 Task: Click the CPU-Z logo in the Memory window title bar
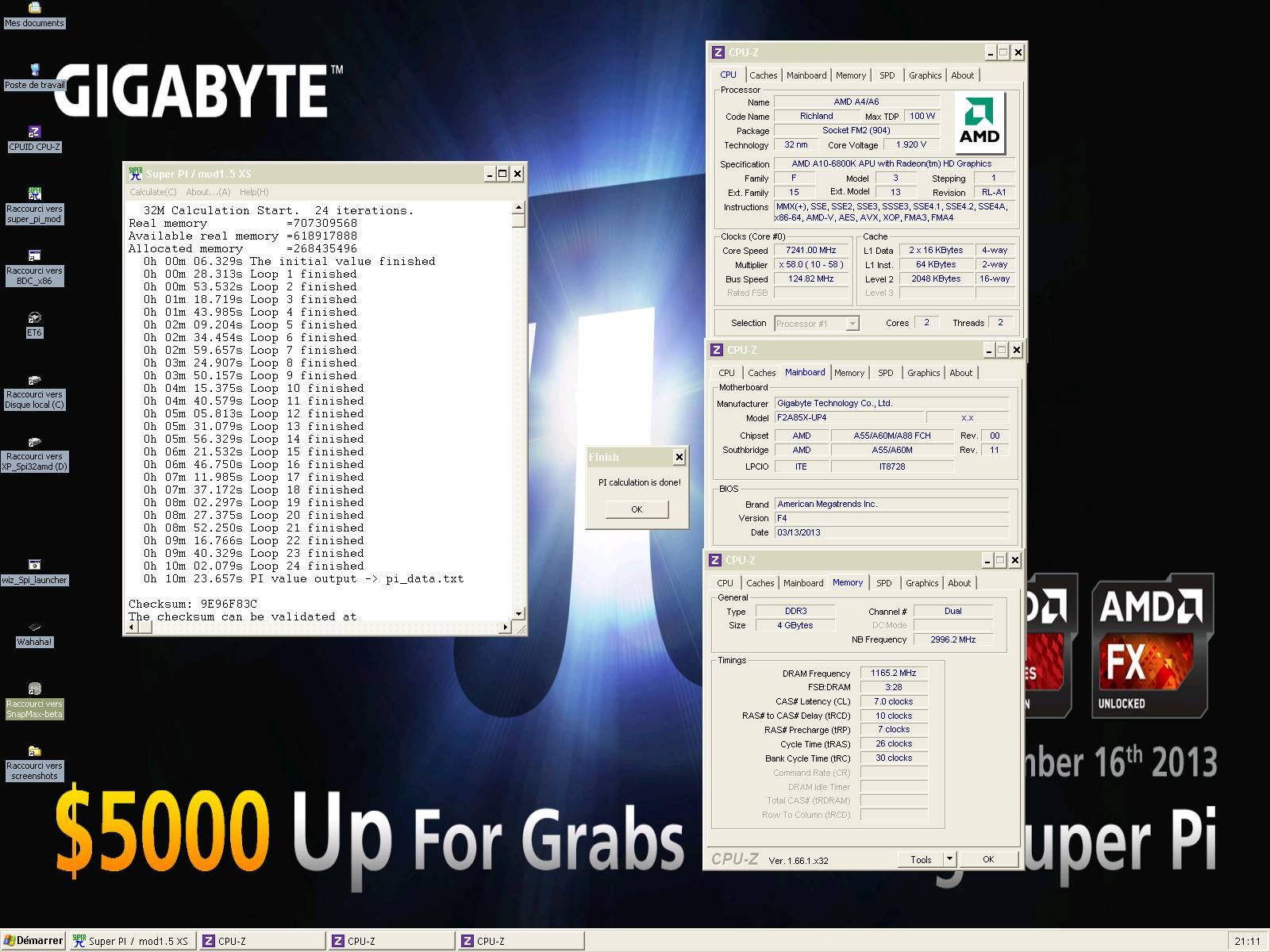[714, 560]
